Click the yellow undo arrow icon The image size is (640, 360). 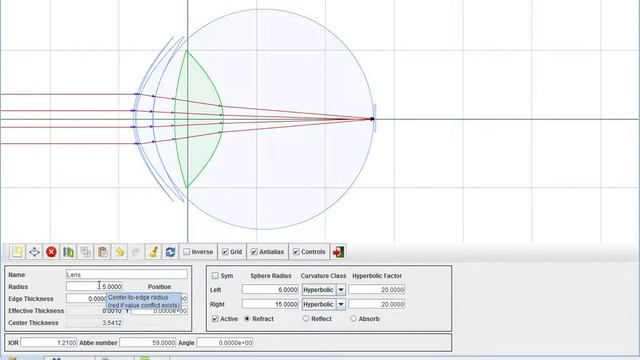(120, 252)
